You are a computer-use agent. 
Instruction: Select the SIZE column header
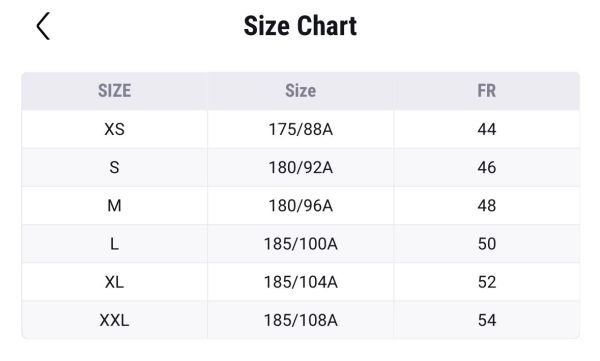coord(114,91)
